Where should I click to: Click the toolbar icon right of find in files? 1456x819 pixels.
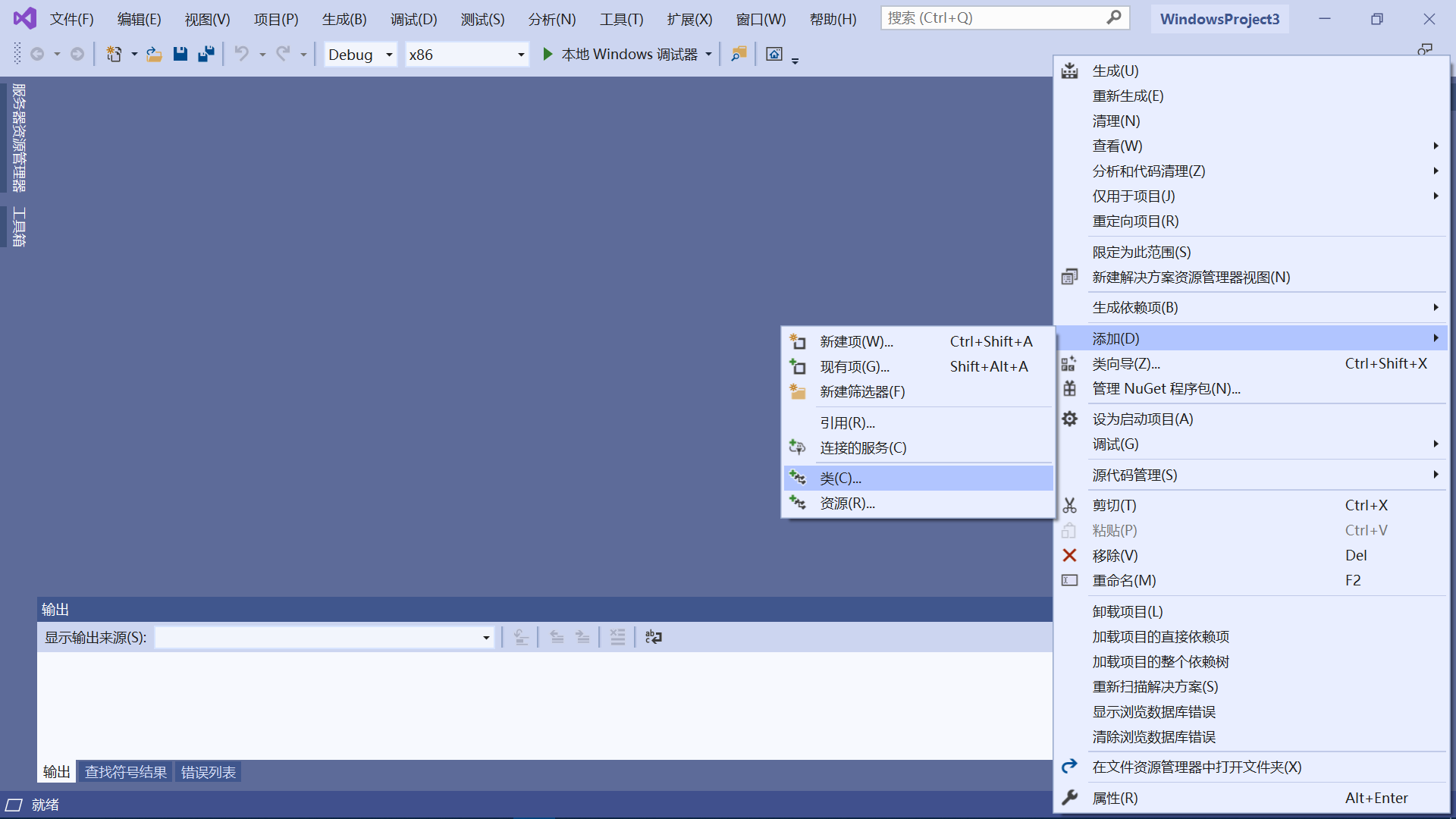pyautogui.click(x=774, y=54)
